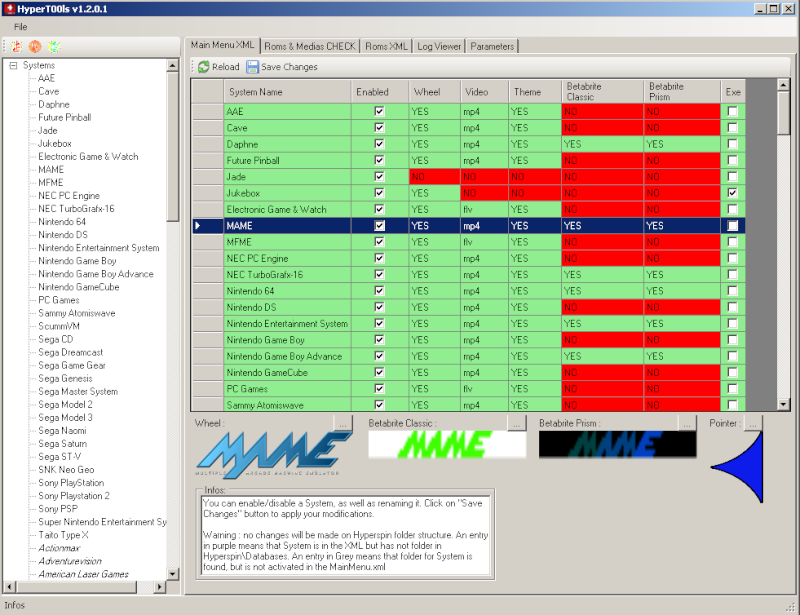Switch to the Parameters tab
The height and width of the screenshot is (615, 800).
pos(492,46)
